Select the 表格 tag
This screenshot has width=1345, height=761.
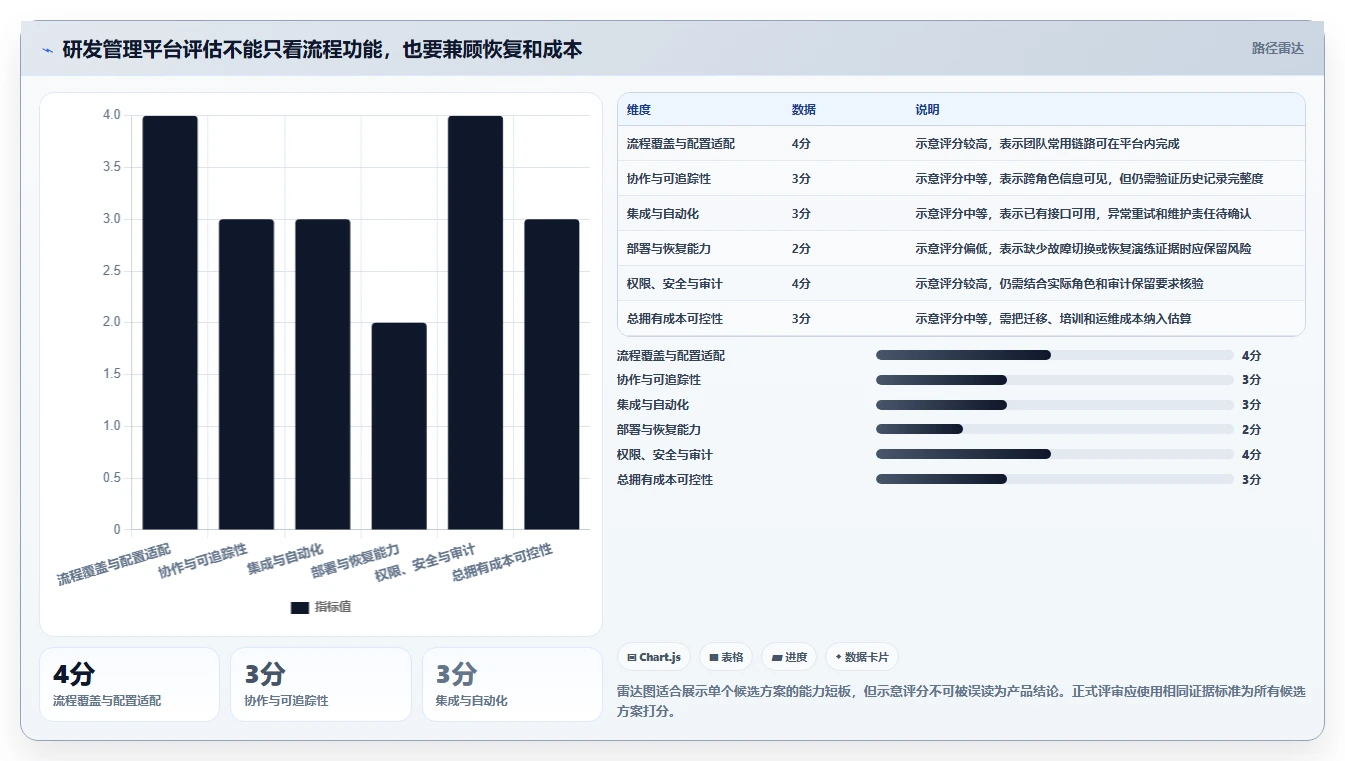[726, 657]
